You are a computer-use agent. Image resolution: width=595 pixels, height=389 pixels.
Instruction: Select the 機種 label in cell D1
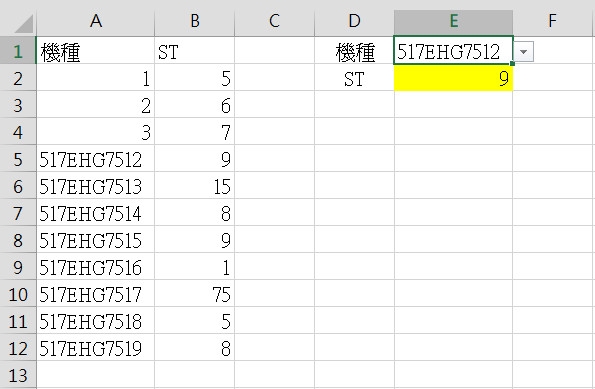click(354, 50)
